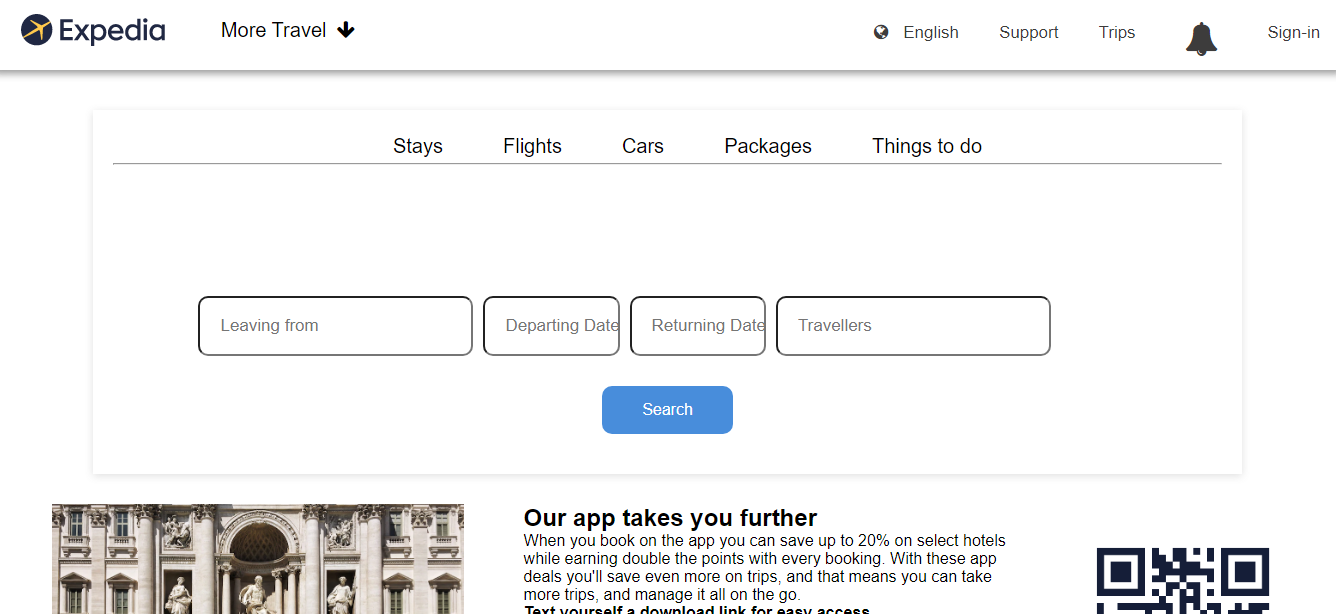Screen dimensions: 1336x614
Task: Click the Sign-in link
Action: 1293,32
